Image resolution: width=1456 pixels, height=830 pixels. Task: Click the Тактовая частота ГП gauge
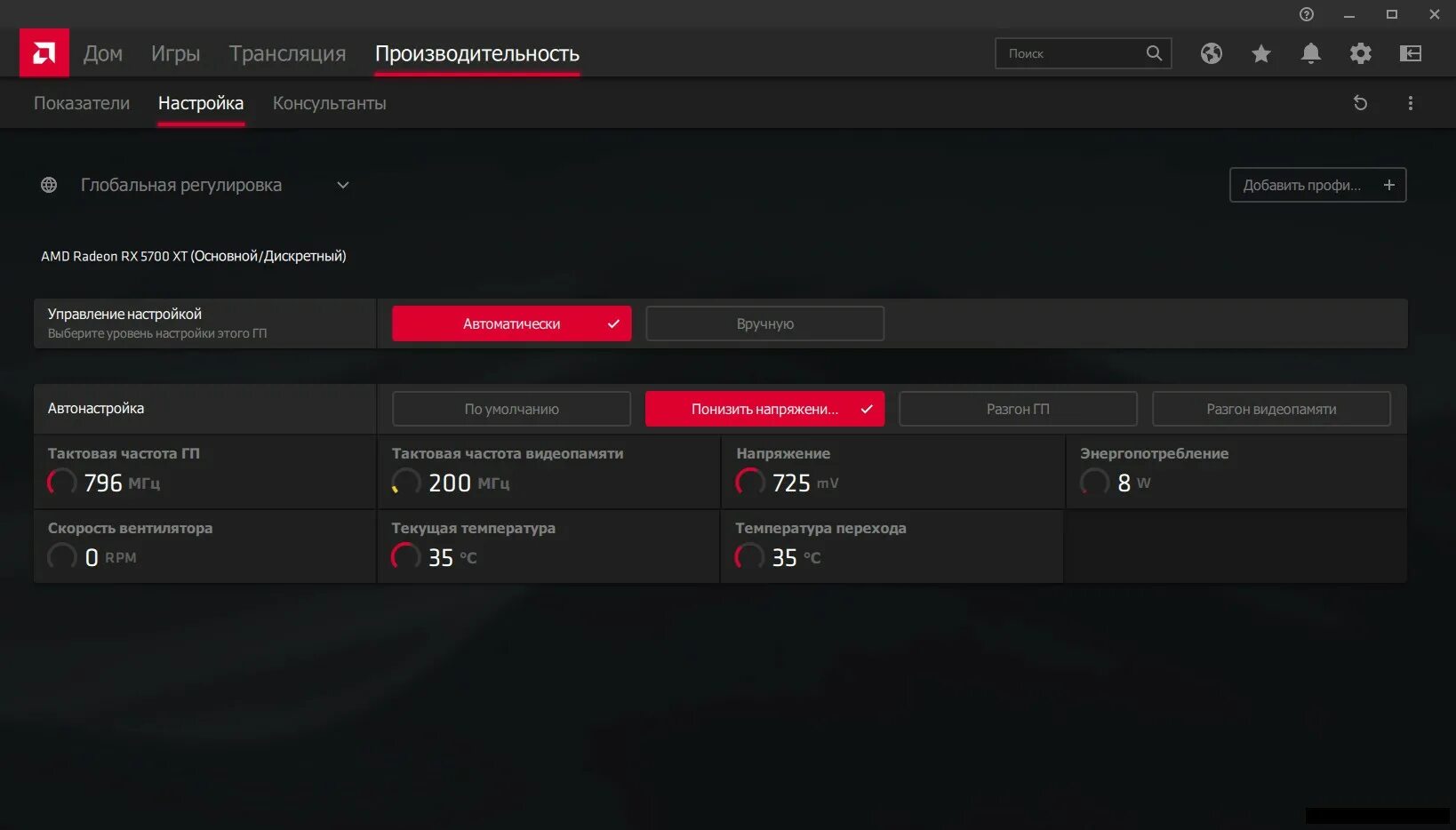[61, 482]
